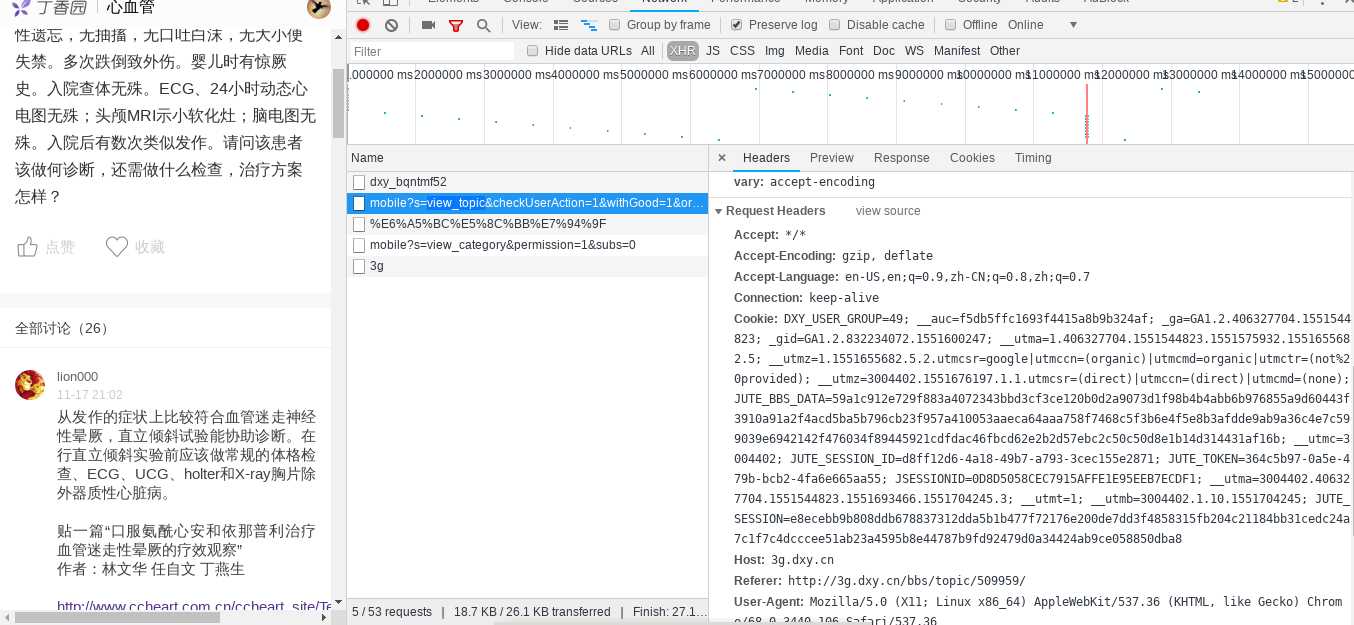Select the 3g request row
This screenshot has height=625, width=1354.
[x=527, y=266]
